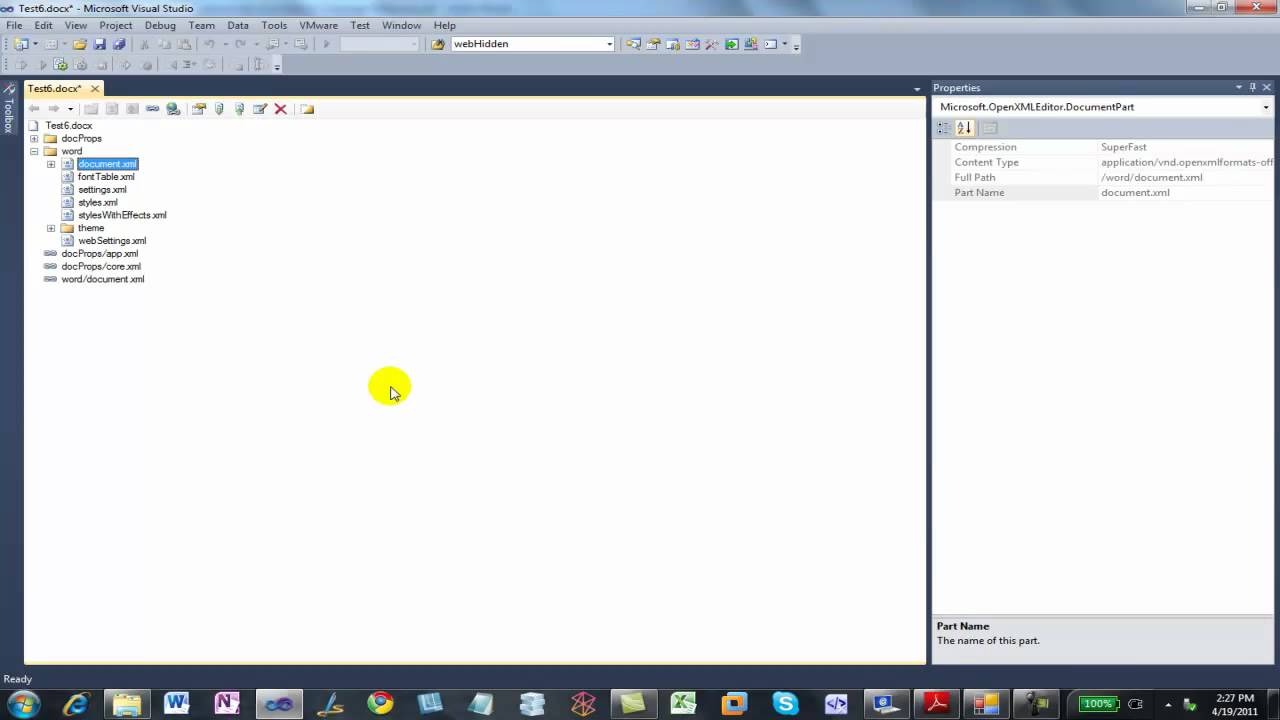The width and height of the screenshot is (1280, 720).
Task: Click the chain link icon in editor toolbar
Action: coord(152,109)
